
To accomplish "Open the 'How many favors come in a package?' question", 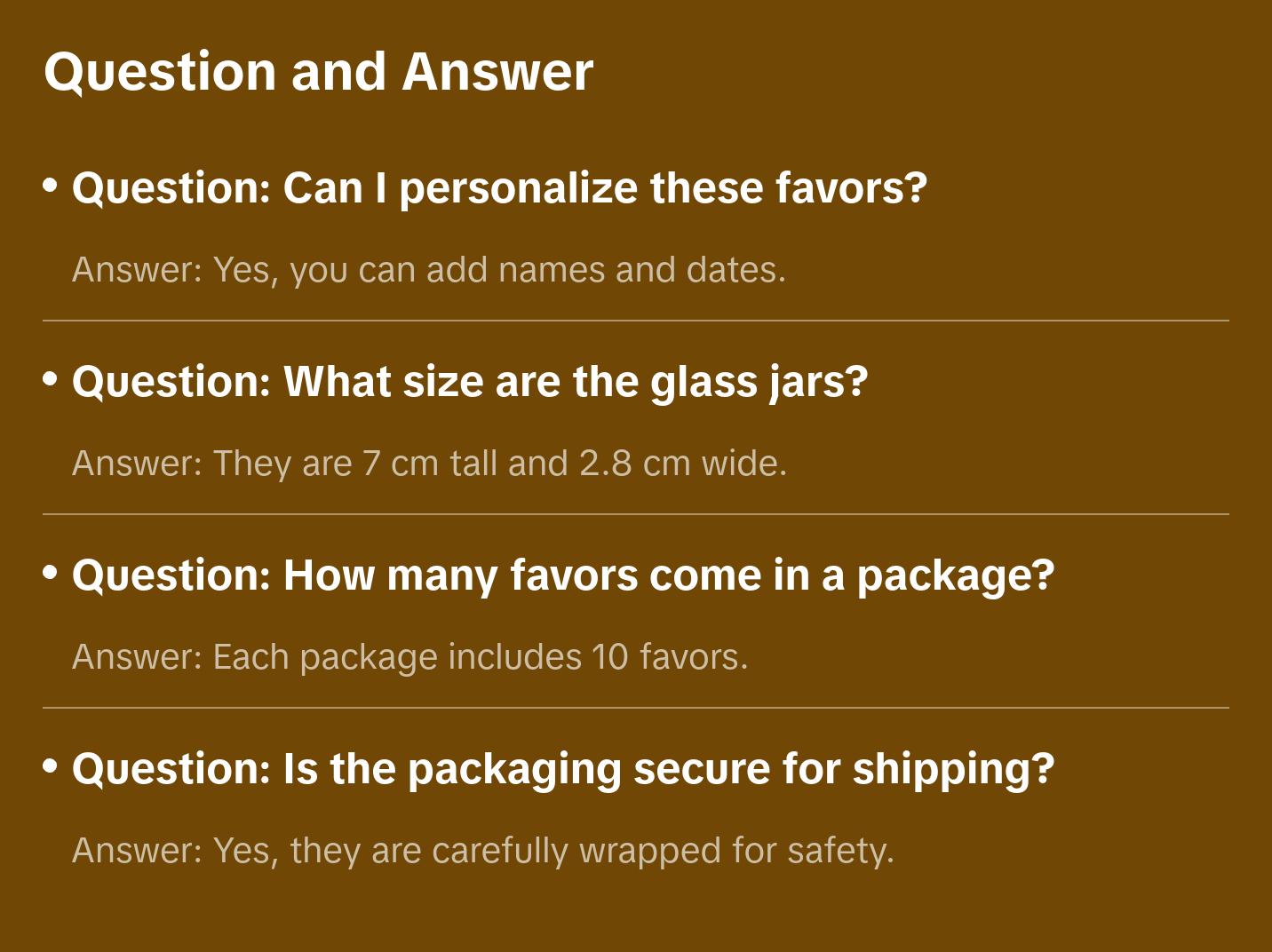I will point(562,575).
